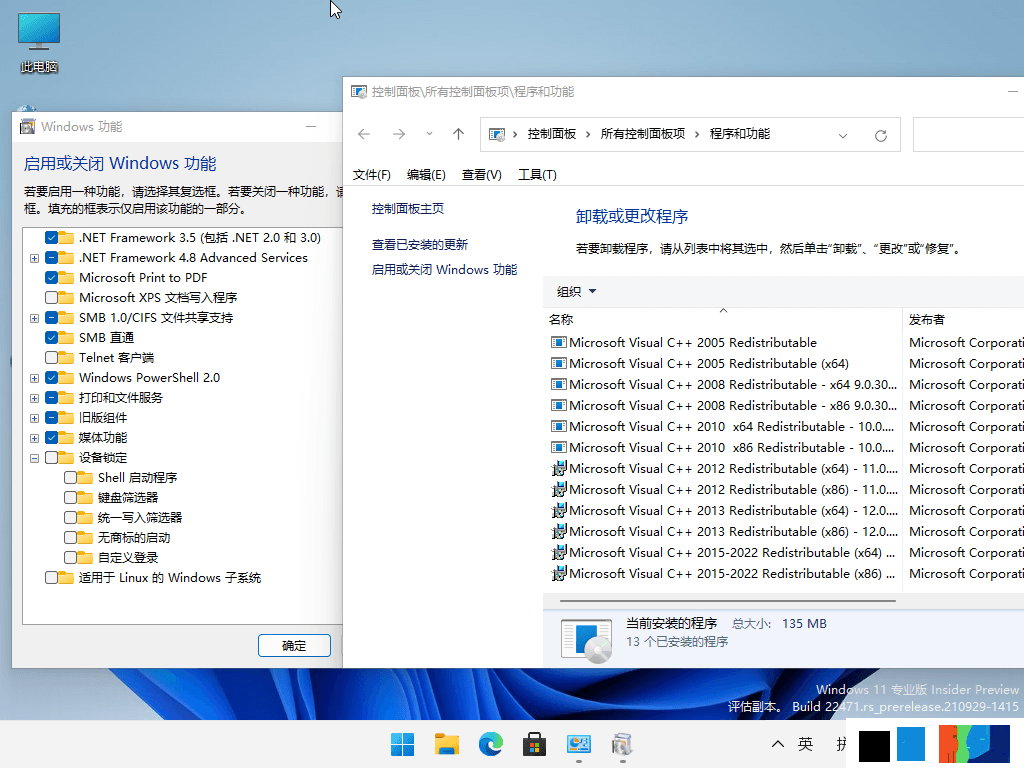The image size is (1024, 768).
Task: Open the This PC desktop icon
Action: click(x=39, y=42)
